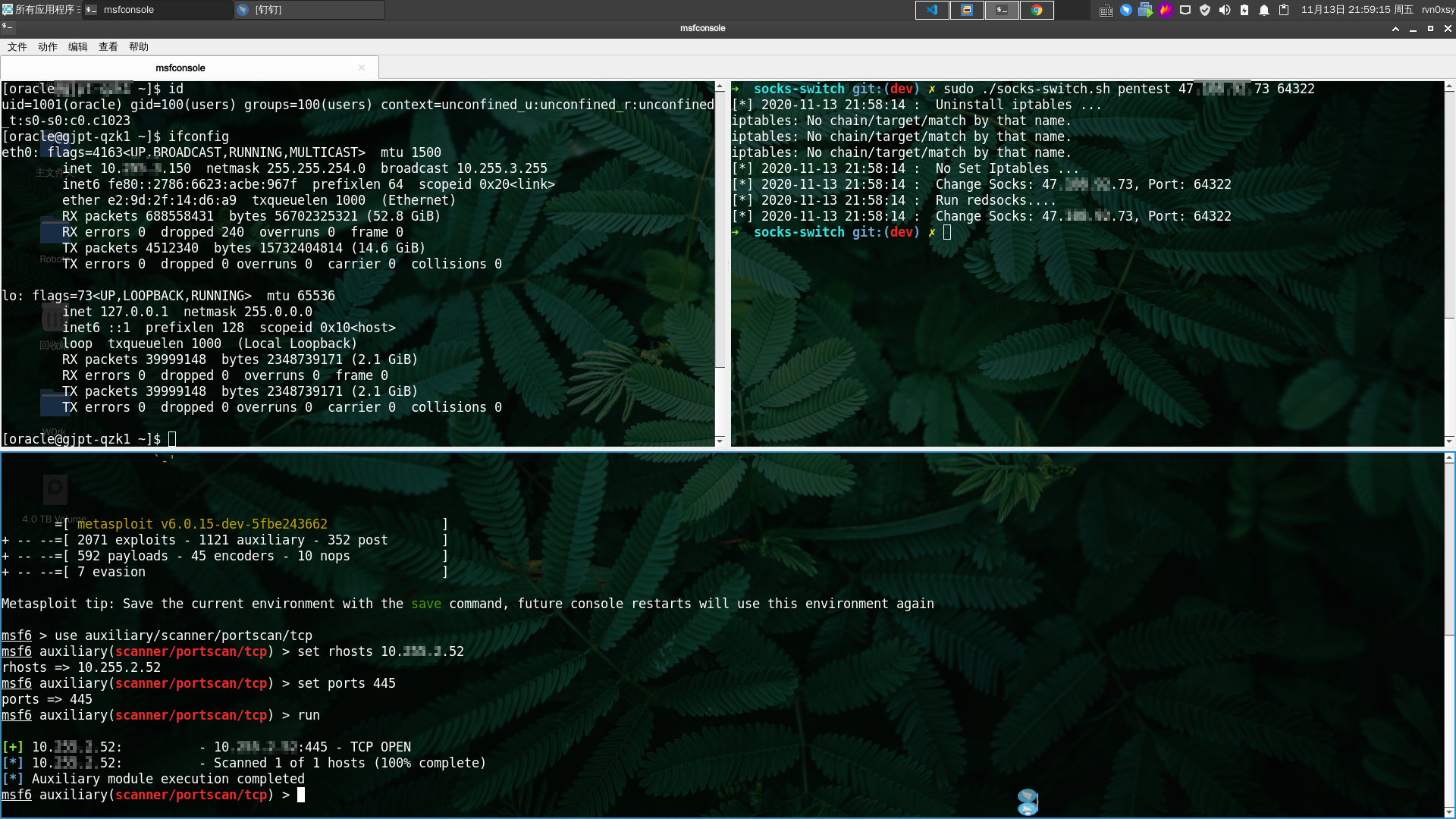Open the 所有应用程序 applications menu

tap(39, 10)
